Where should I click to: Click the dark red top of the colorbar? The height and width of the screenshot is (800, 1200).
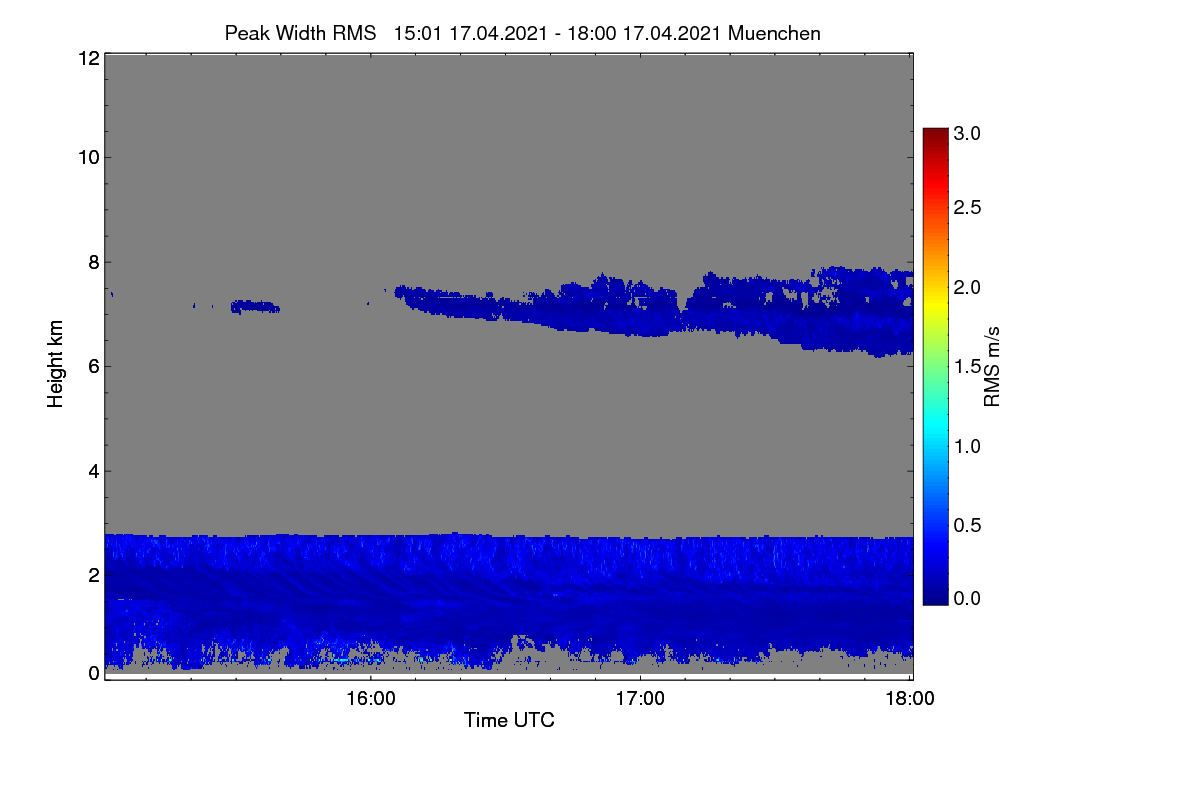pyautogui.click(x=934, y=136)
